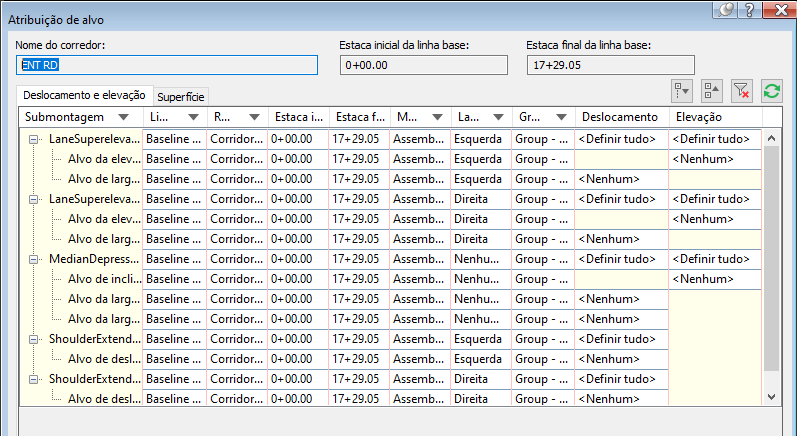This screenshot has height=436, width=797.
Task: Open the Submontagem column filter arrow
Action: (x=123, y=117)
